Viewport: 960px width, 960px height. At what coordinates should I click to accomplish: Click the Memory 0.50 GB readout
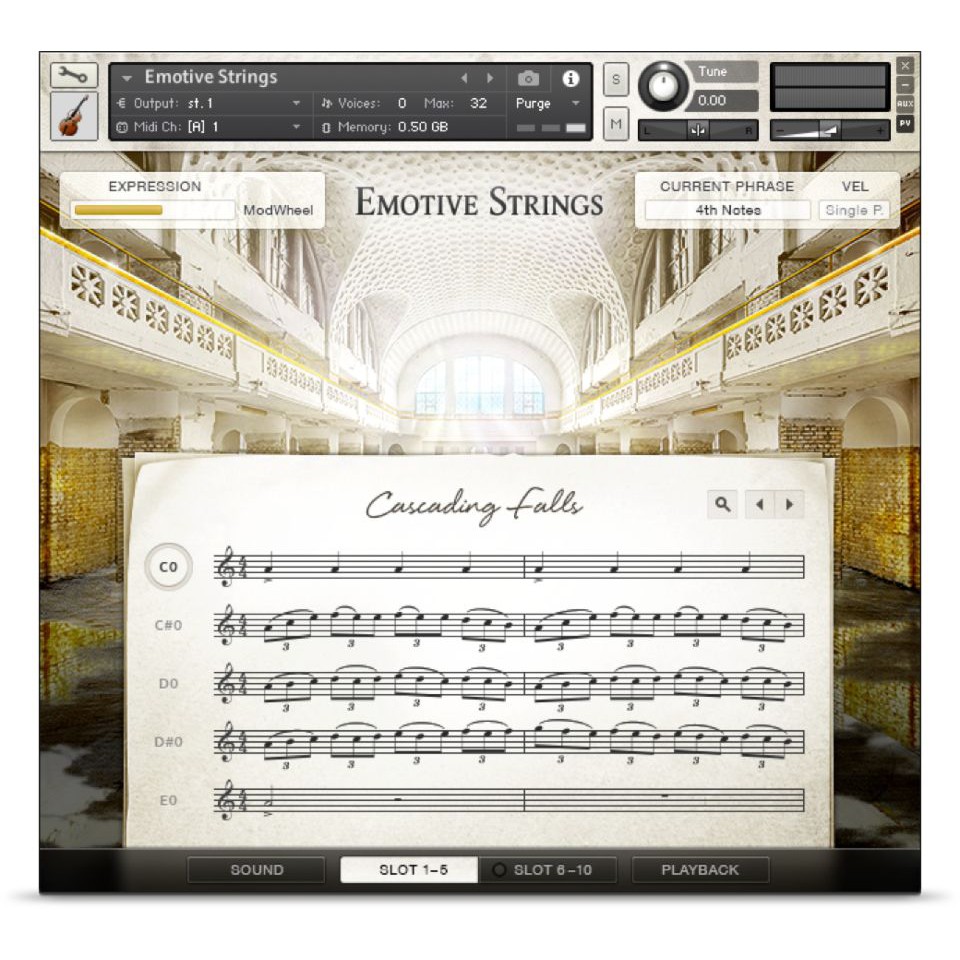pyautogui.click(x=385, y=127)
